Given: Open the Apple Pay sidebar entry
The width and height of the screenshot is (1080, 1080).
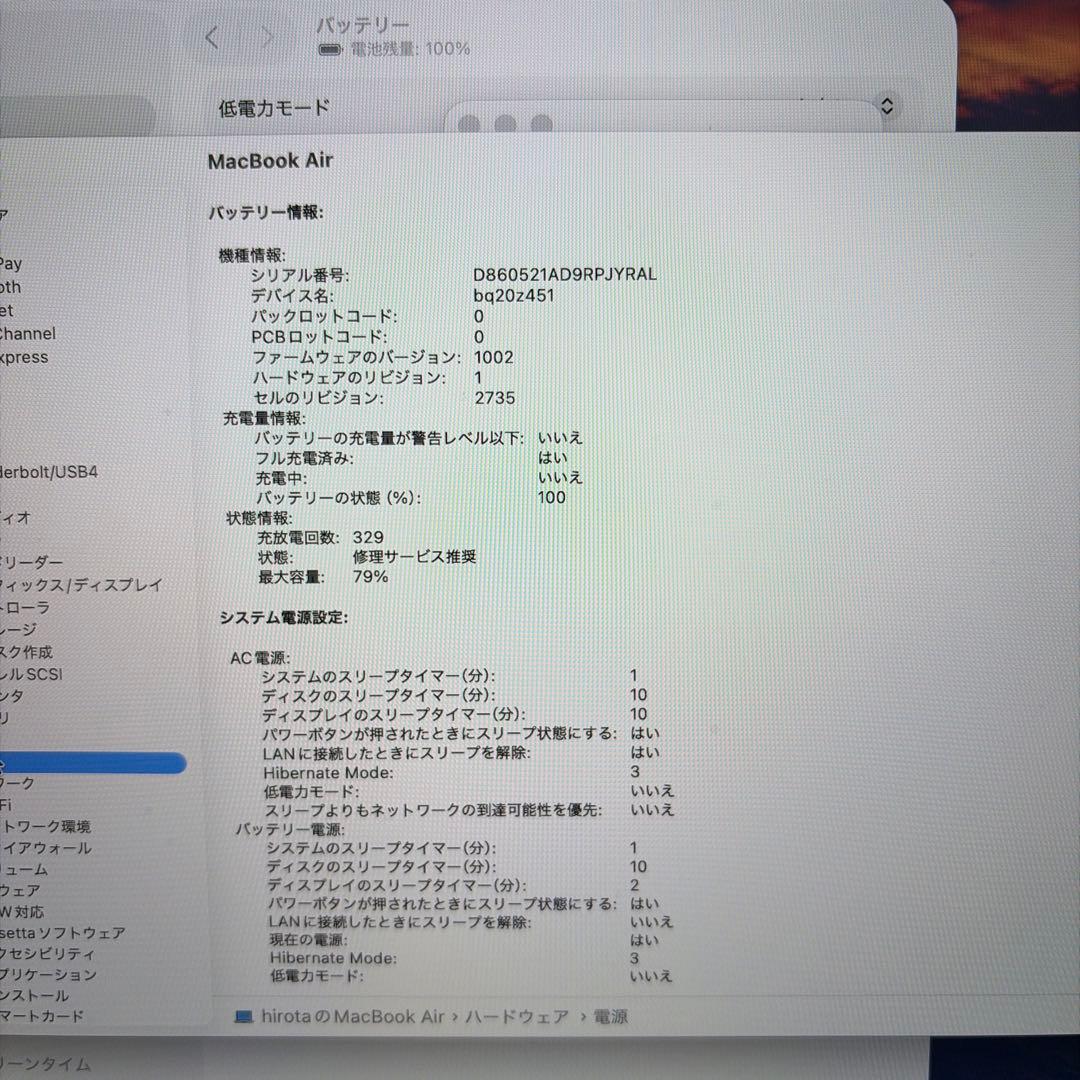Looking at the screenshot, I should 11,264.
